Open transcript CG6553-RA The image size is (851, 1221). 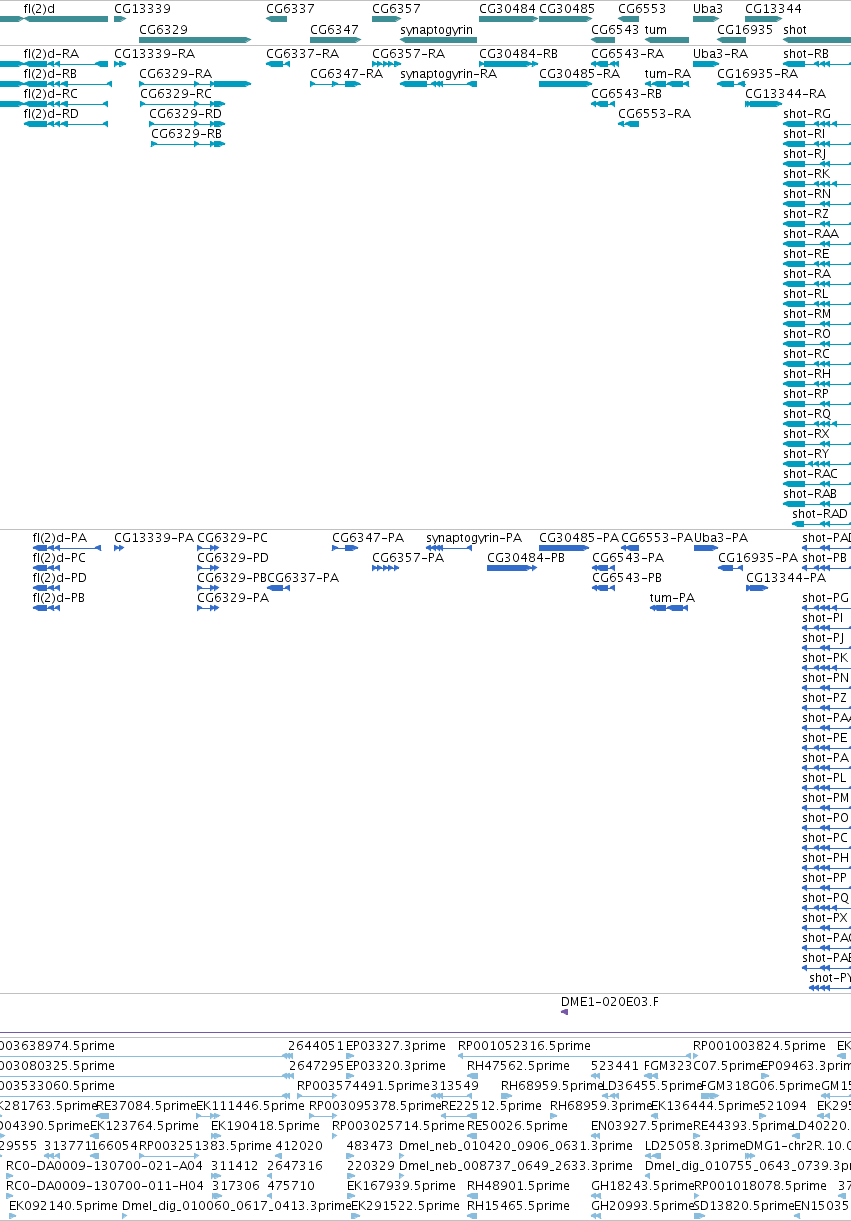point(654,114)
